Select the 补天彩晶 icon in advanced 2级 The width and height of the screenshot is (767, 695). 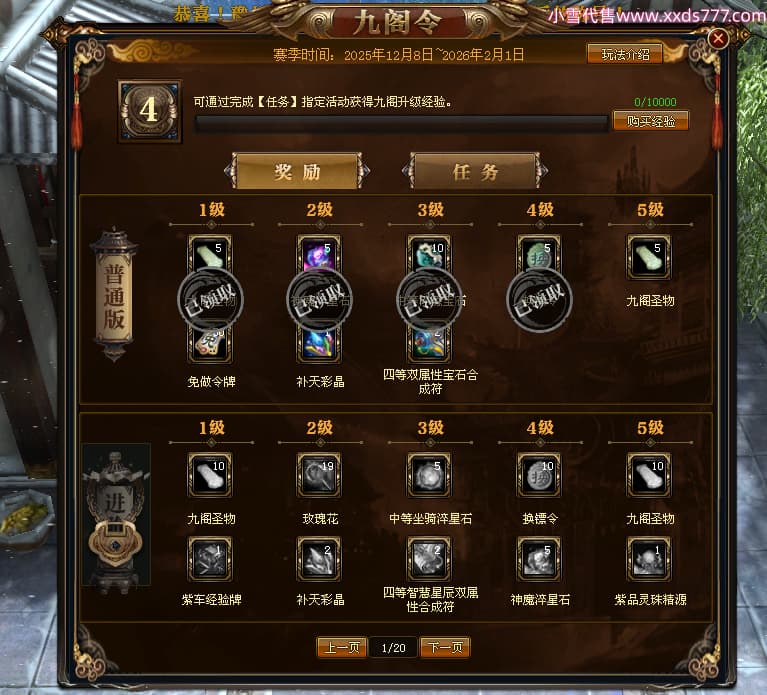coord(319,559)
